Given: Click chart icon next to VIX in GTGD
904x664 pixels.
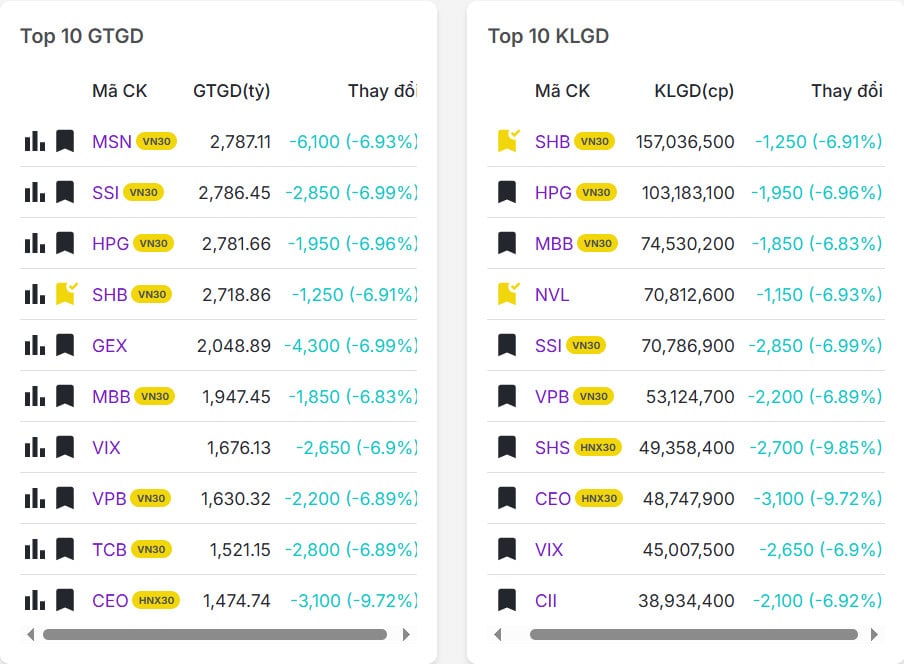Looking at the screenshot, I should click(35, 447).
